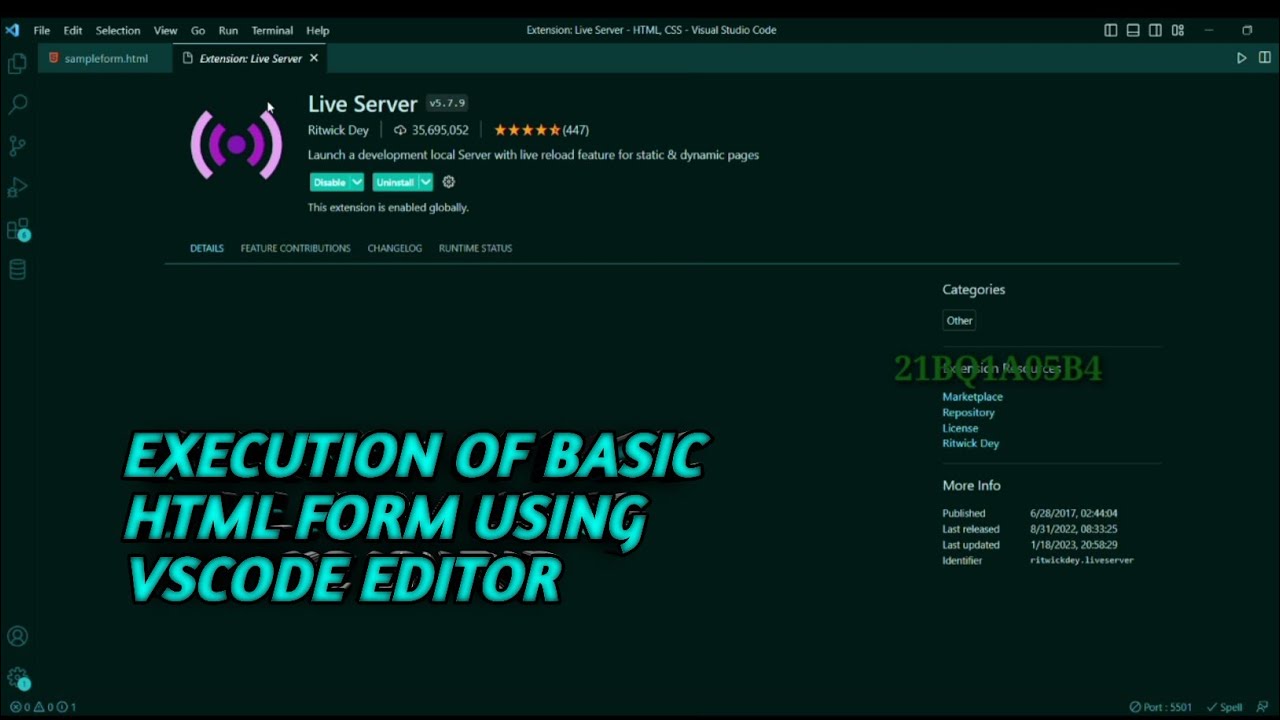Image resolution: width=1280 pixels, height=720 pixels.
Task: Open the License link
Action: coord(960,428)
